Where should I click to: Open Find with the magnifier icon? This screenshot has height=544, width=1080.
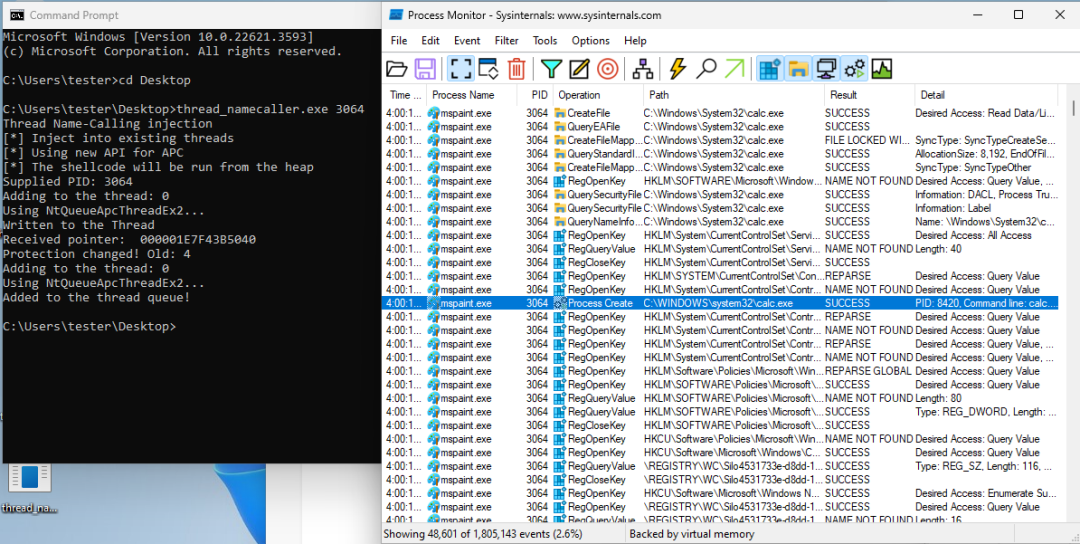pos(706,69)
